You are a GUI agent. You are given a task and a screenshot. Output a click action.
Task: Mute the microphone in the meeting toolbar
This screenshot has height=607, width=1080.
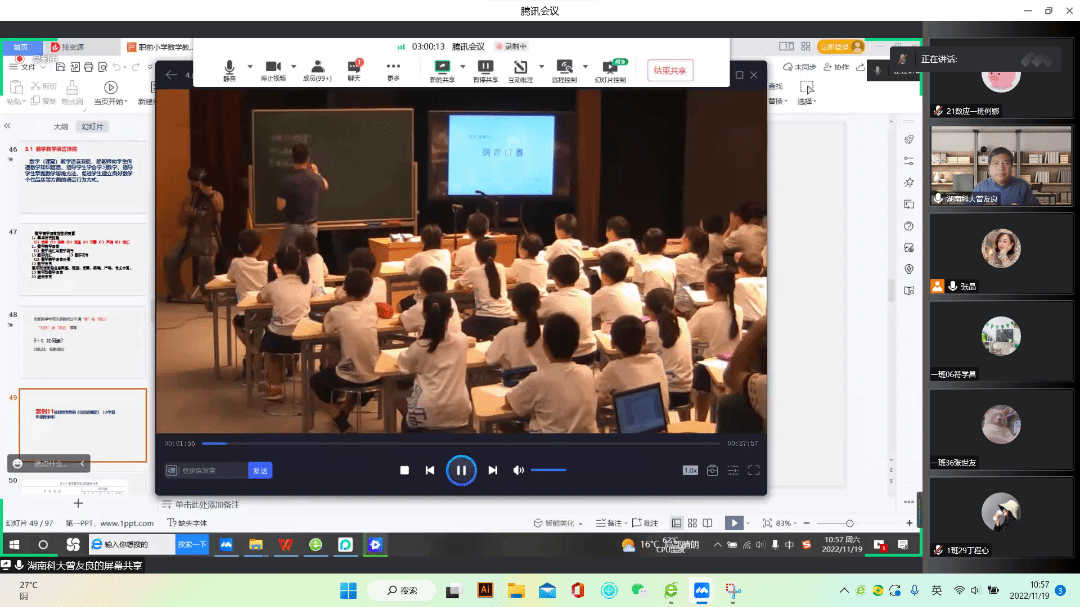pyautogui.click(x=230, y=70)
